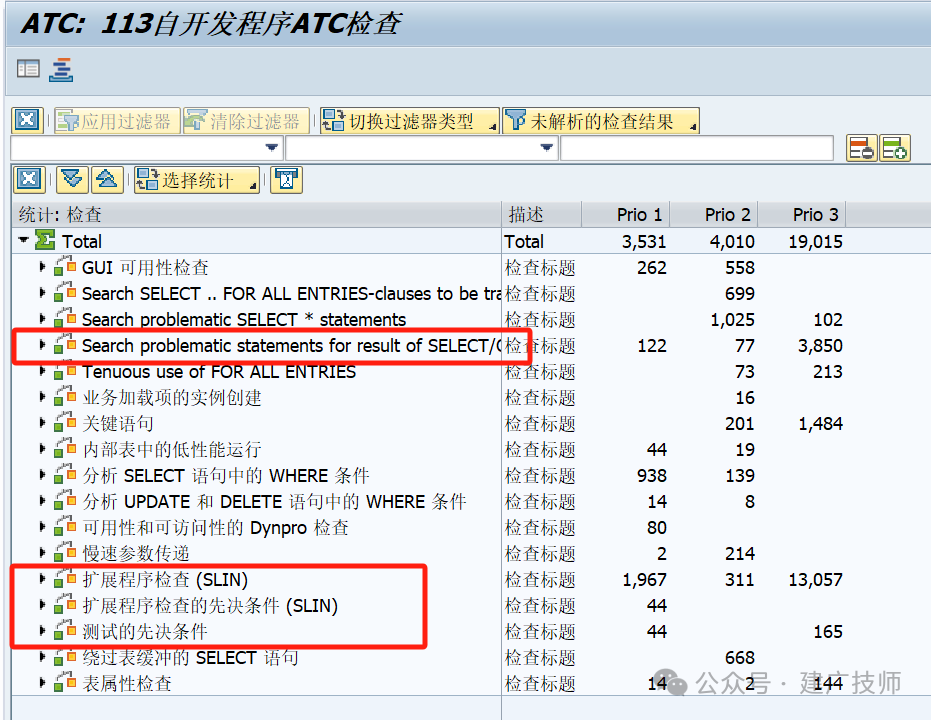This screenshot has width=931, height=720.
Task: Select Search problematic statements for result row
Action: (x=291, y=345)
